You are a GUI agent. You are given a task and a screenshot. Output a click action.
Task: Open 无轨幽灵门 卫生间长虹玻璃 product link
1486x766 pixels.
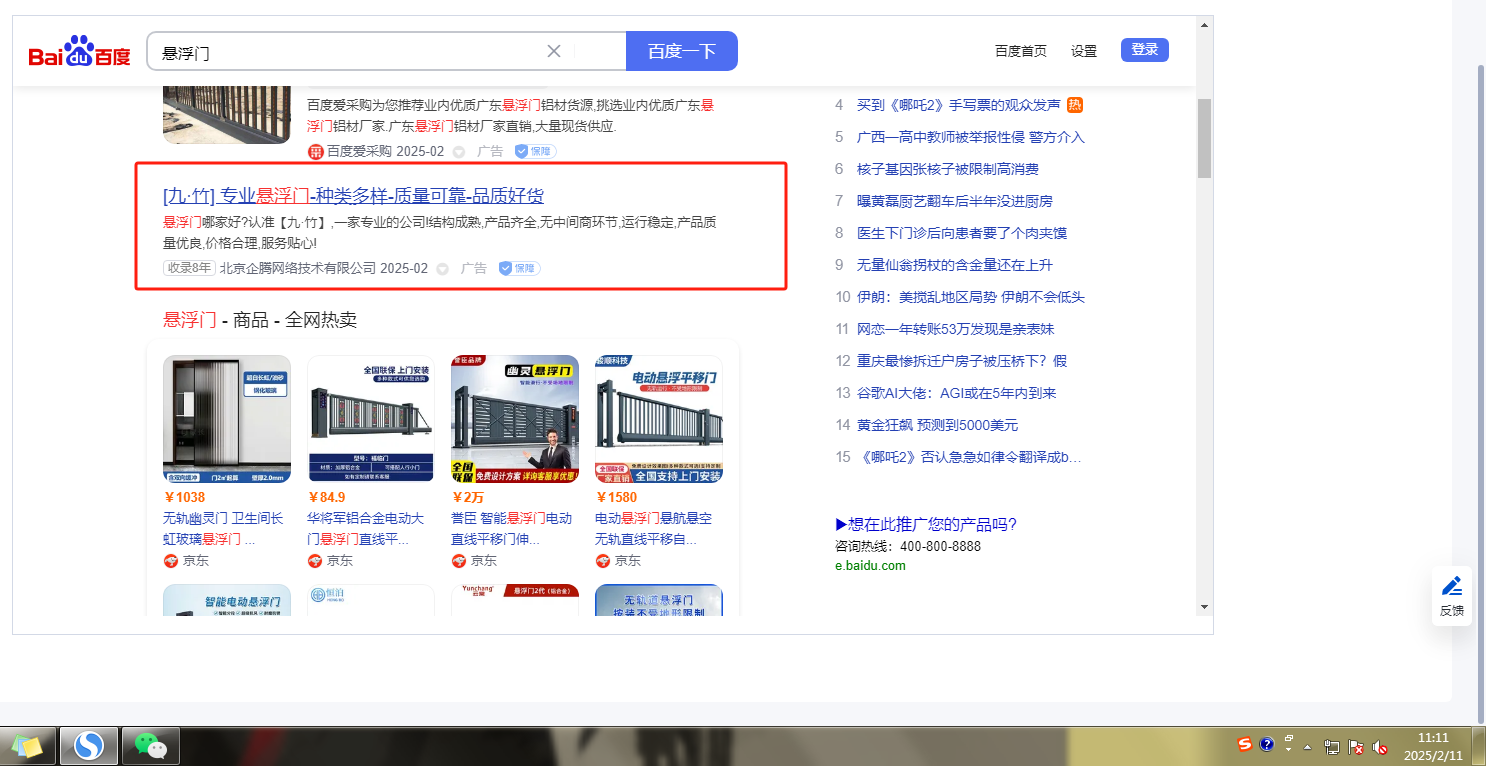tap(224, 529)
